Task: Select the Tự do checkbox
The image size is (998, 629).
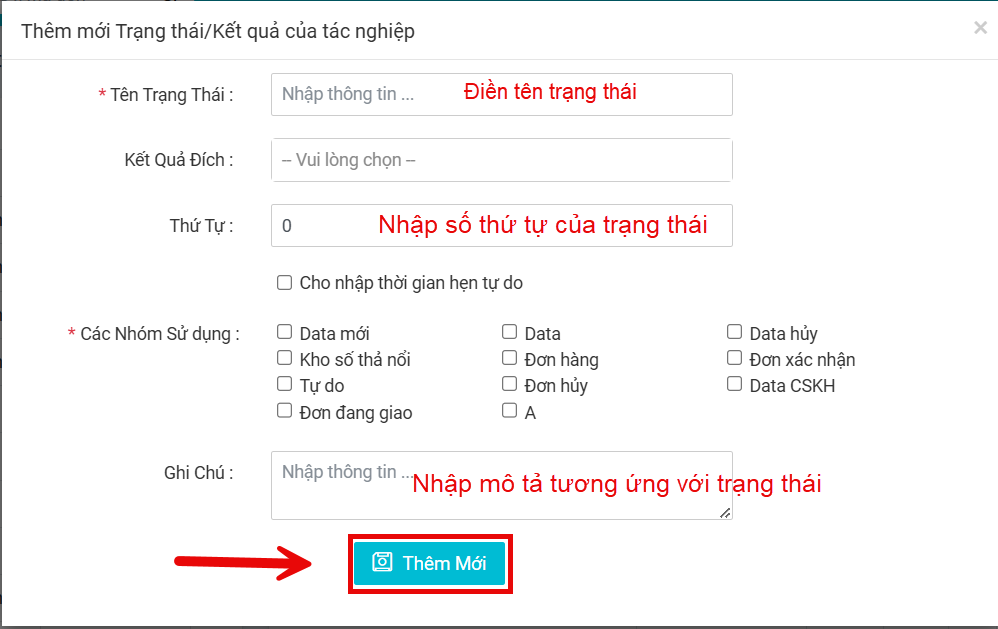Action: (285, 384)
